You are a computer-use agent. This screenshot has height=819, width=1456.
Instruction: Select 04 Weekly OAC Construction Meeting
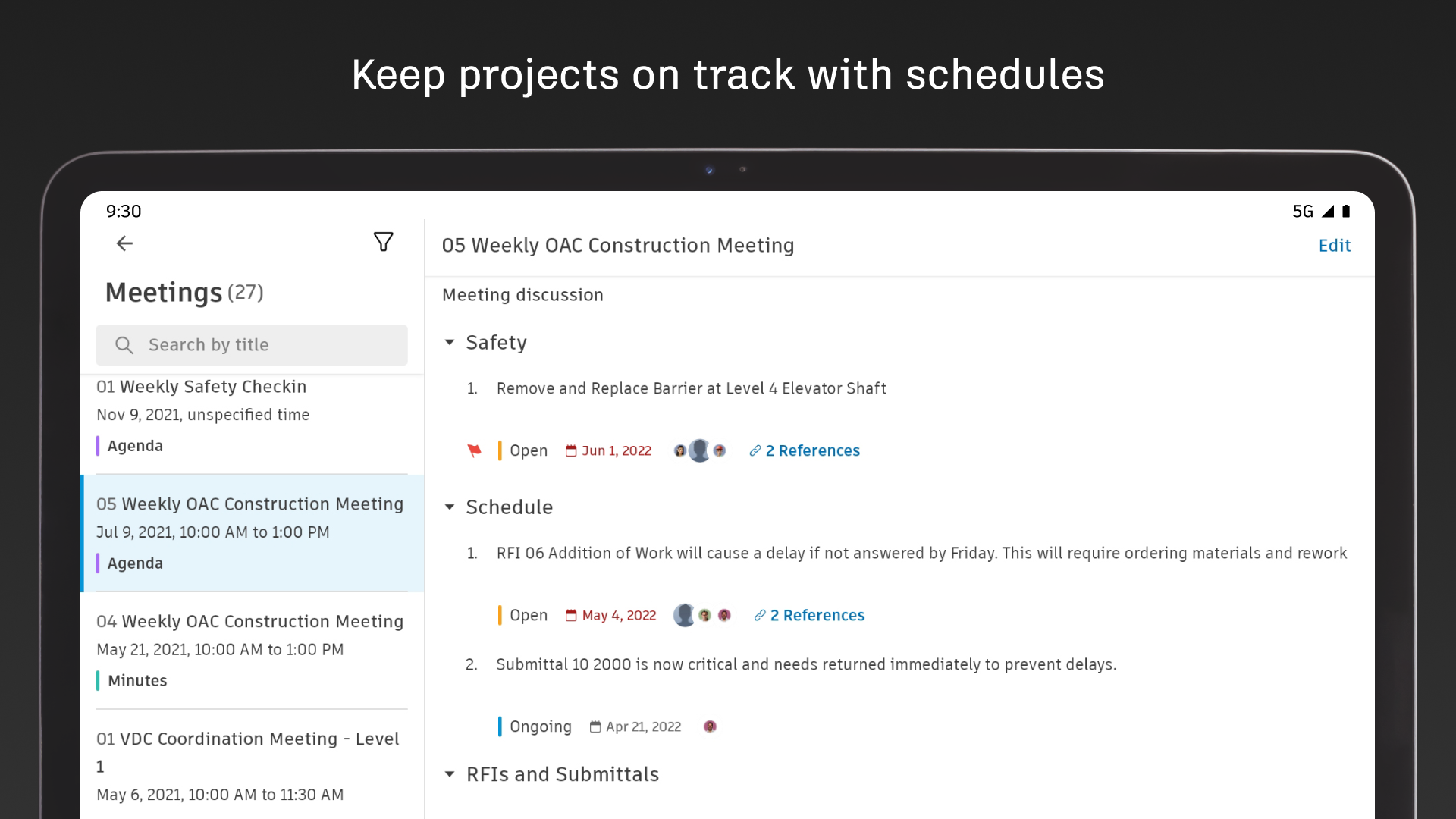click(250, 650)
